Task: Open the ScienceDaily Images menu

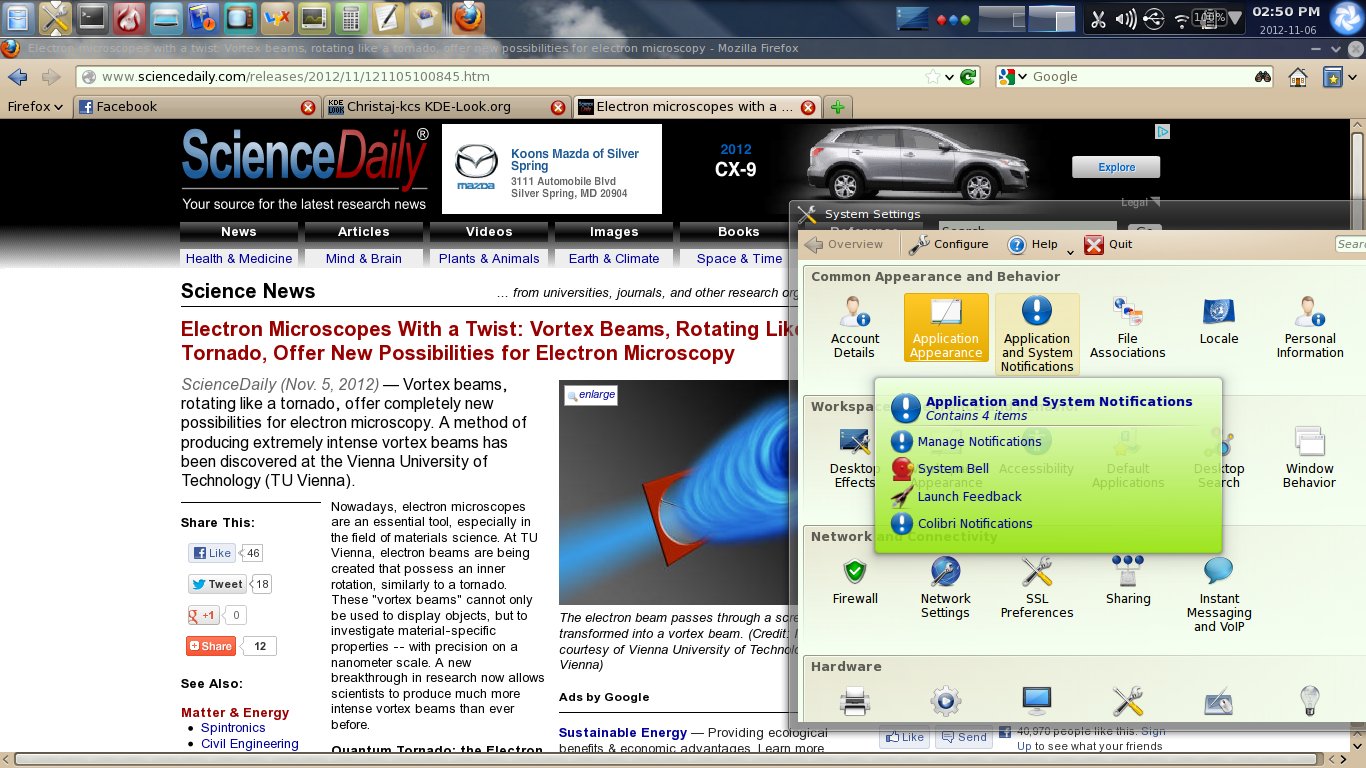Action: coord(614,232)
